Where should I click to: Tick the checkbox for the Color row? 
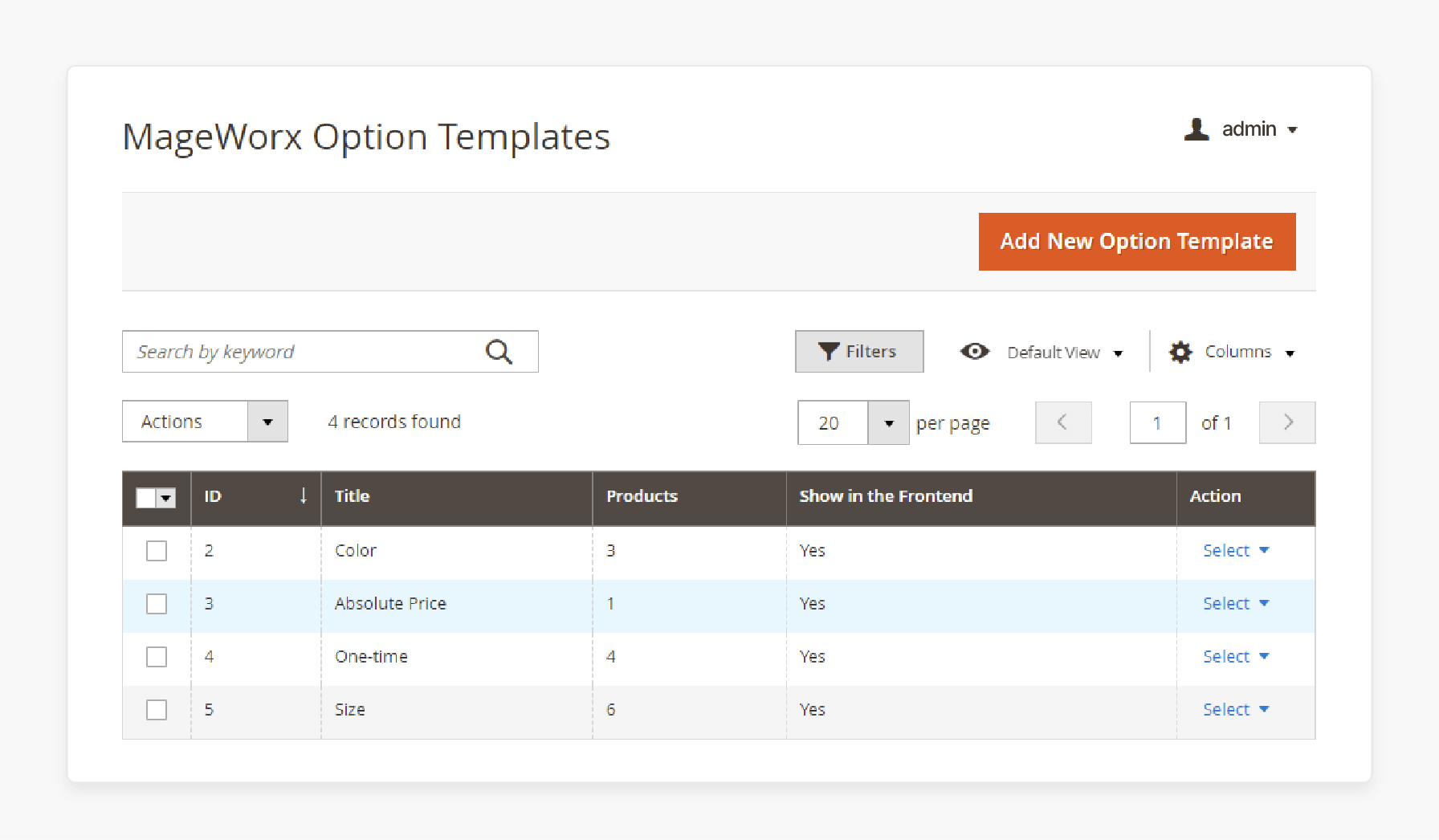pos(157,551)
